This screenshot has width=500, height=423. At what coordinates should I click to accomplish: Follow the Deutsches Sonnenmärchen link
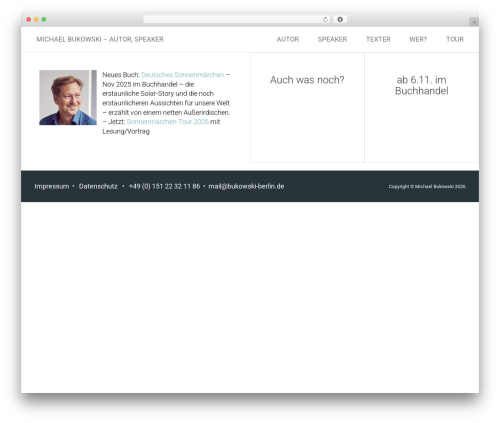(182, 75)
